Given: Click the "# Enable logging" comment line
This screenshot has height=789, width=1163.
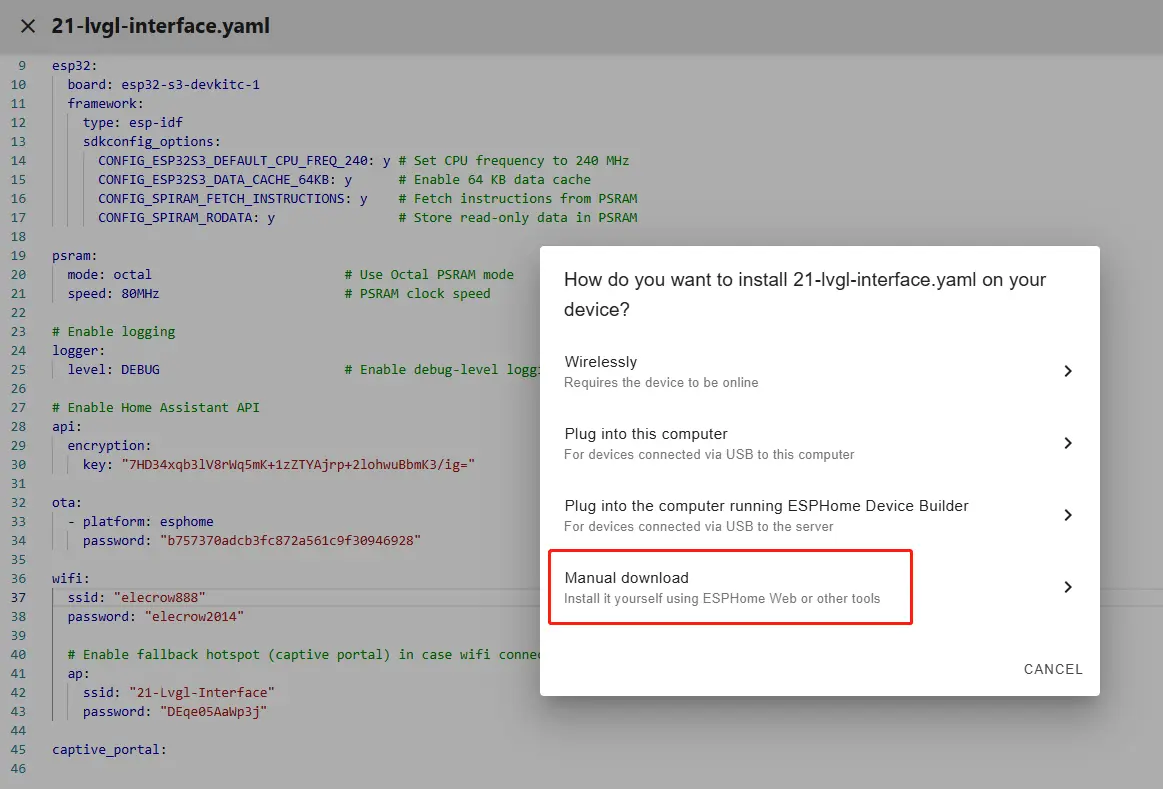Looking at the screenshot, I should (x=113, y=332).
